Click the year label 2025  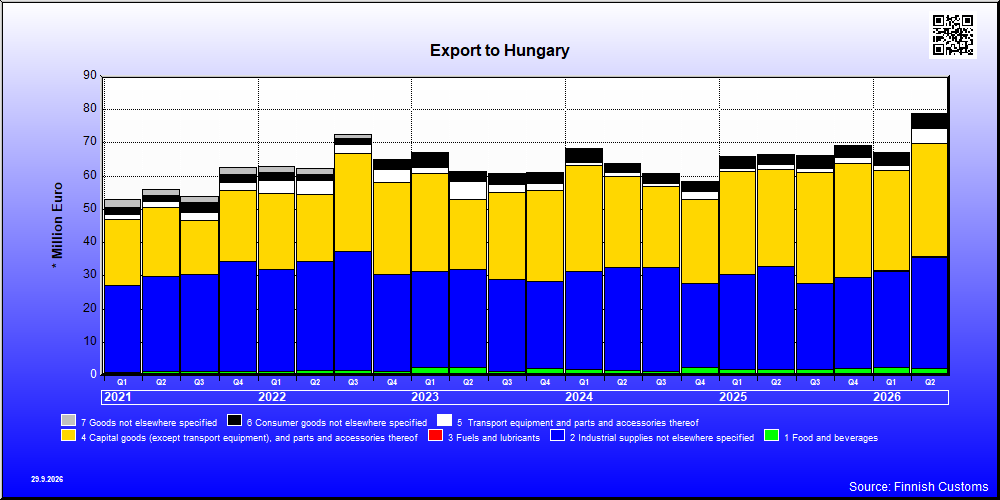[733, 397]
